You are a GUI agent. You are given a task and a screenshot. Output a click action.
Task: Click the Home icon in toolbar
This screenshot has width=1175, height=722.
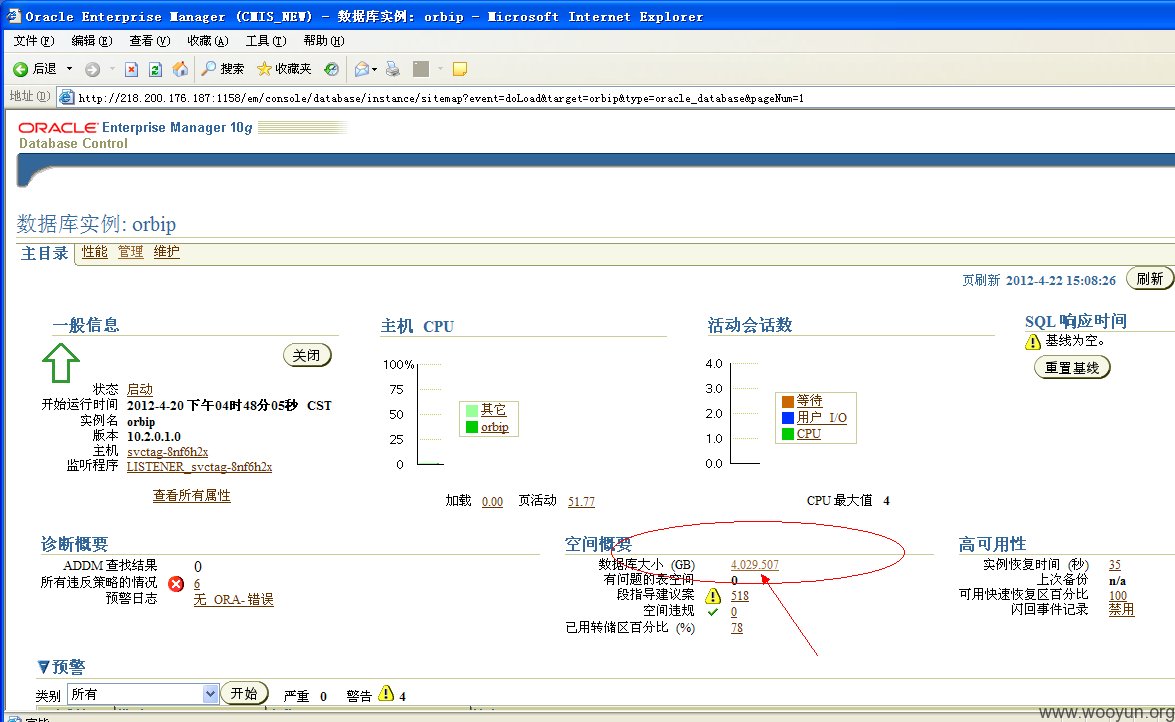pos(180,69)
